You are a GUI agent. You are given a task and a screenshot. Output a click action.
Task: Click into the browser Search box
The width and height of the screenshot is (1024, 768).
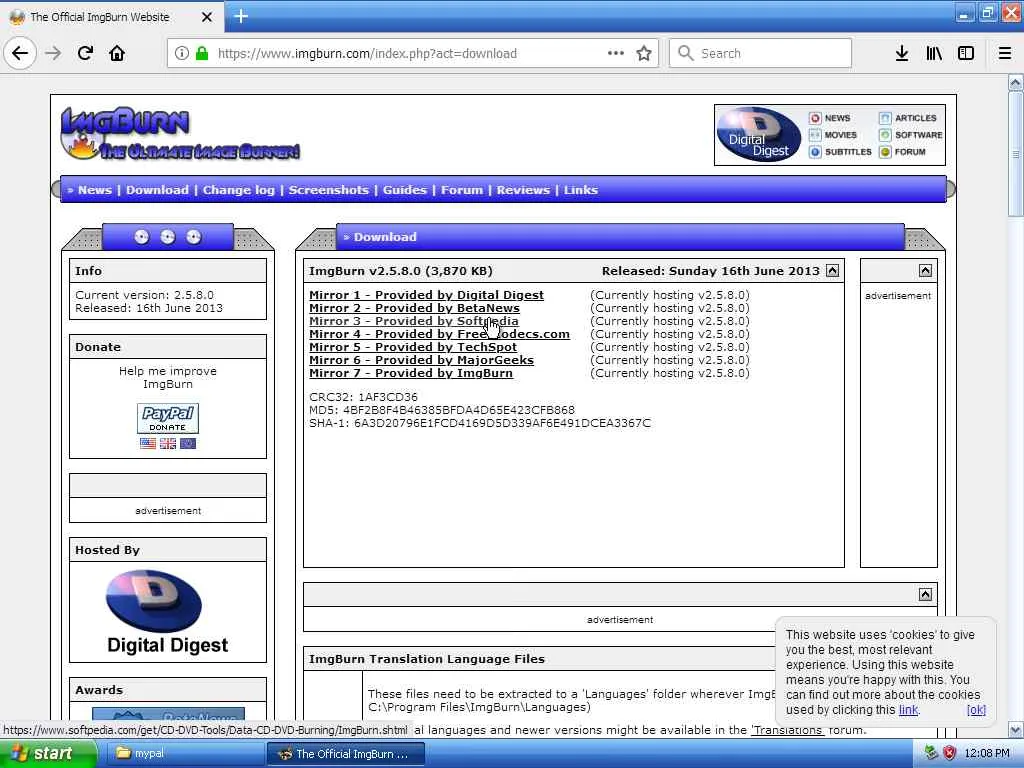pos(760,53)
